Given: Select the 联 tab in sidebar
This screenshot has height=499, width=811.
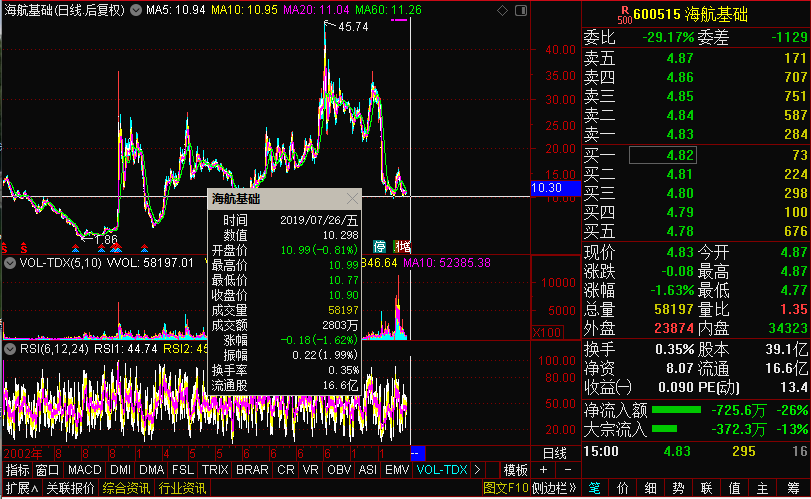Looking at the screenshot, I should click(706, 488).
